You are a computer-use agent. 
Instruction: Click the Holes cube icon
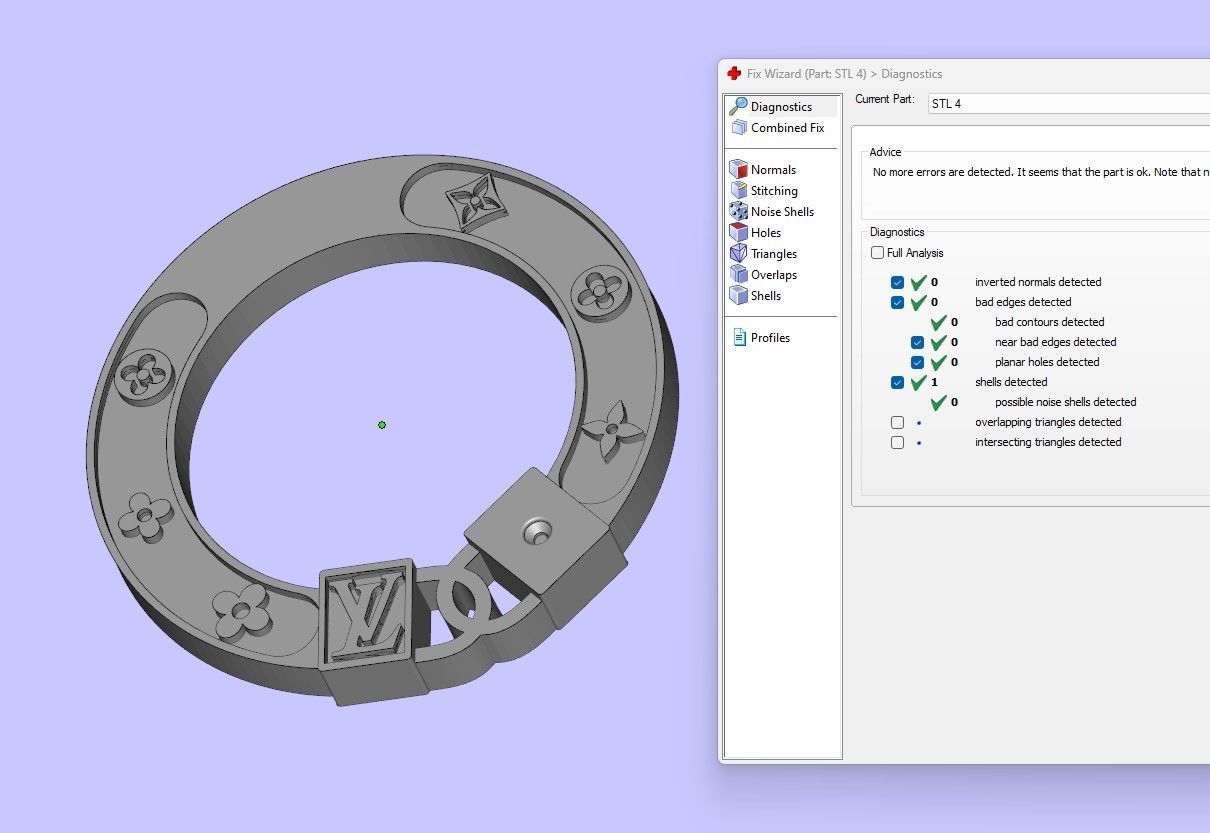(739, 232)
